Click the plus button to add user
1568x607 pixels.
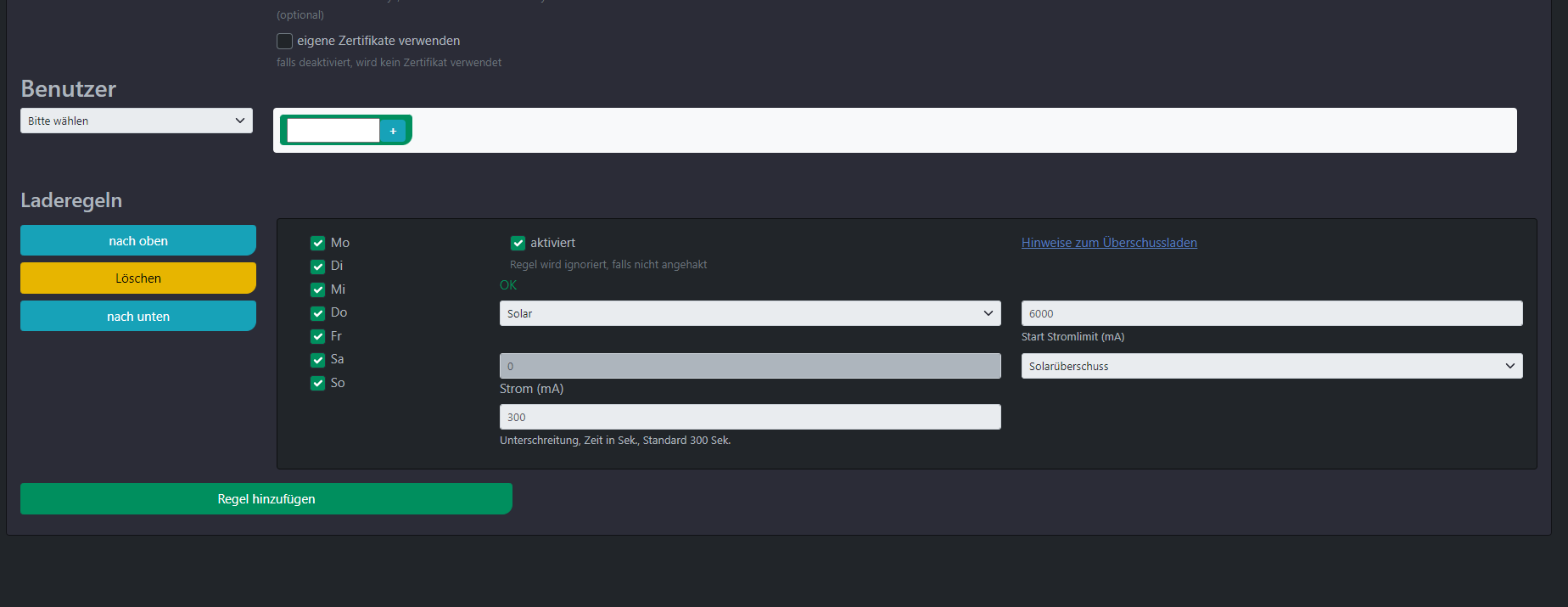pos(393,131)
